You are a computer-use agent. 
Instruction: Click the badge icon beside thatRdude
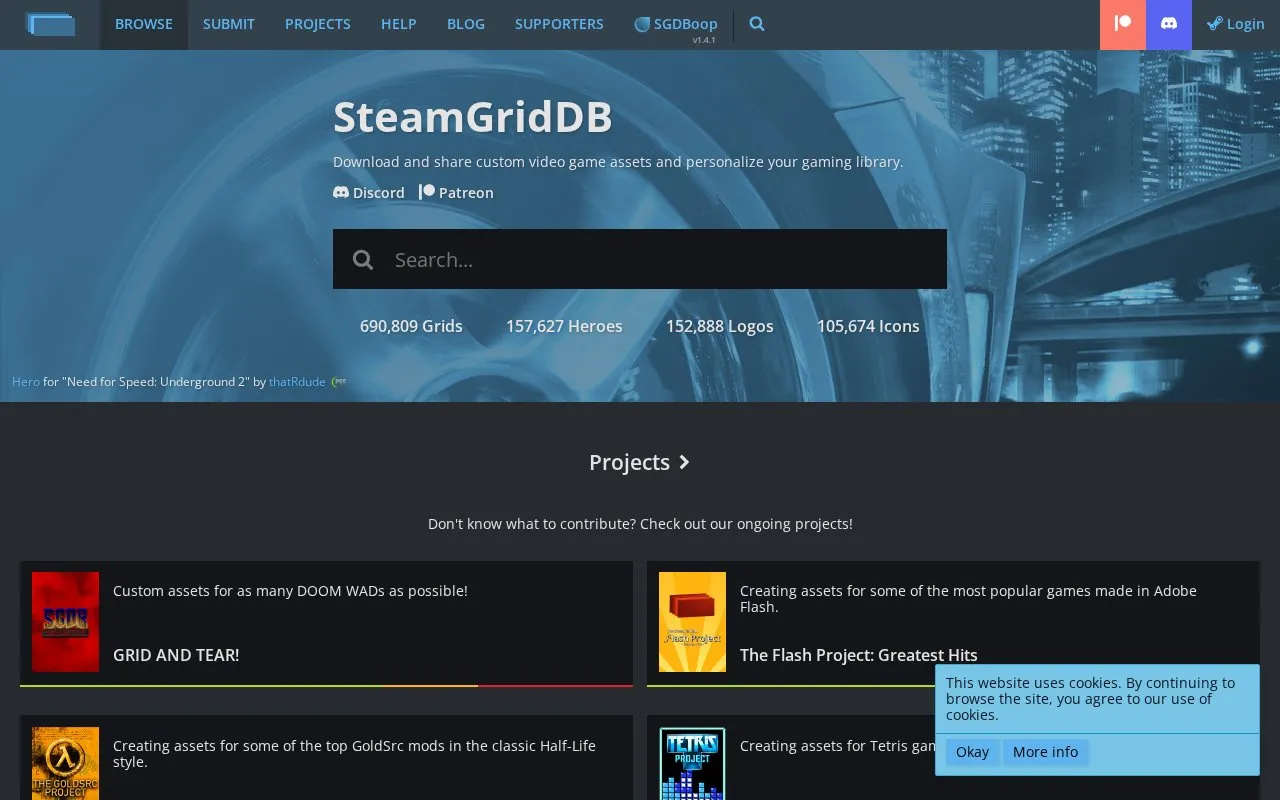(x=339, y=381)
